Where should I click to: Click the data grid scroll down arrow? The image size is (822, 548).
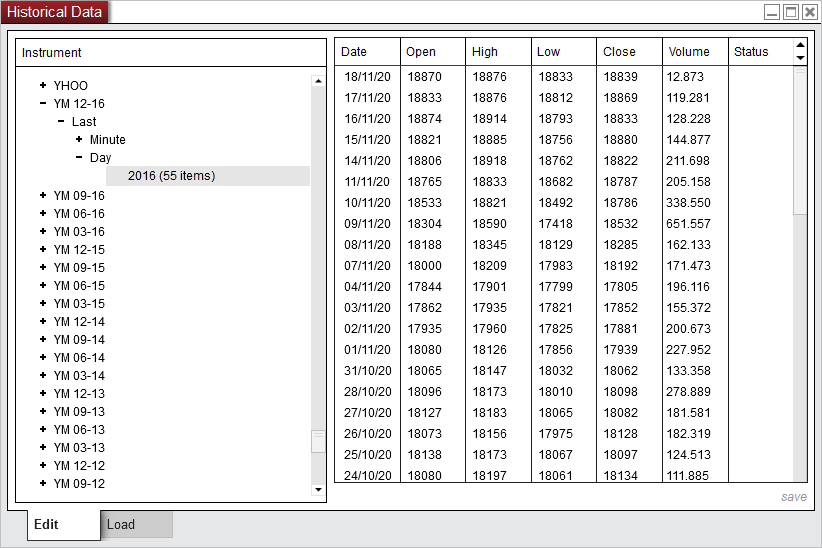(801, 58)
